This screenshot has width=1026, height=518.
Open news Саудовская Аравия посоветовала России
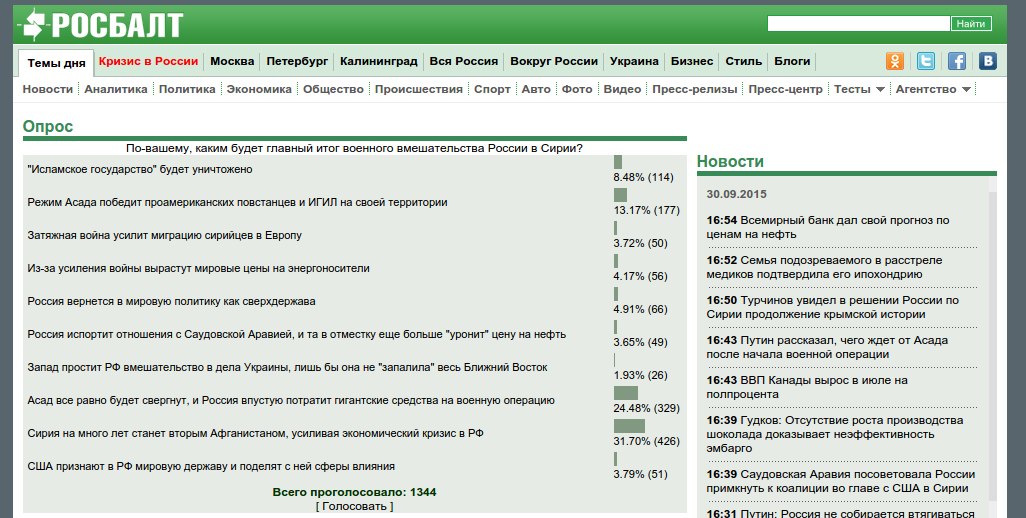tap(841, 481)
